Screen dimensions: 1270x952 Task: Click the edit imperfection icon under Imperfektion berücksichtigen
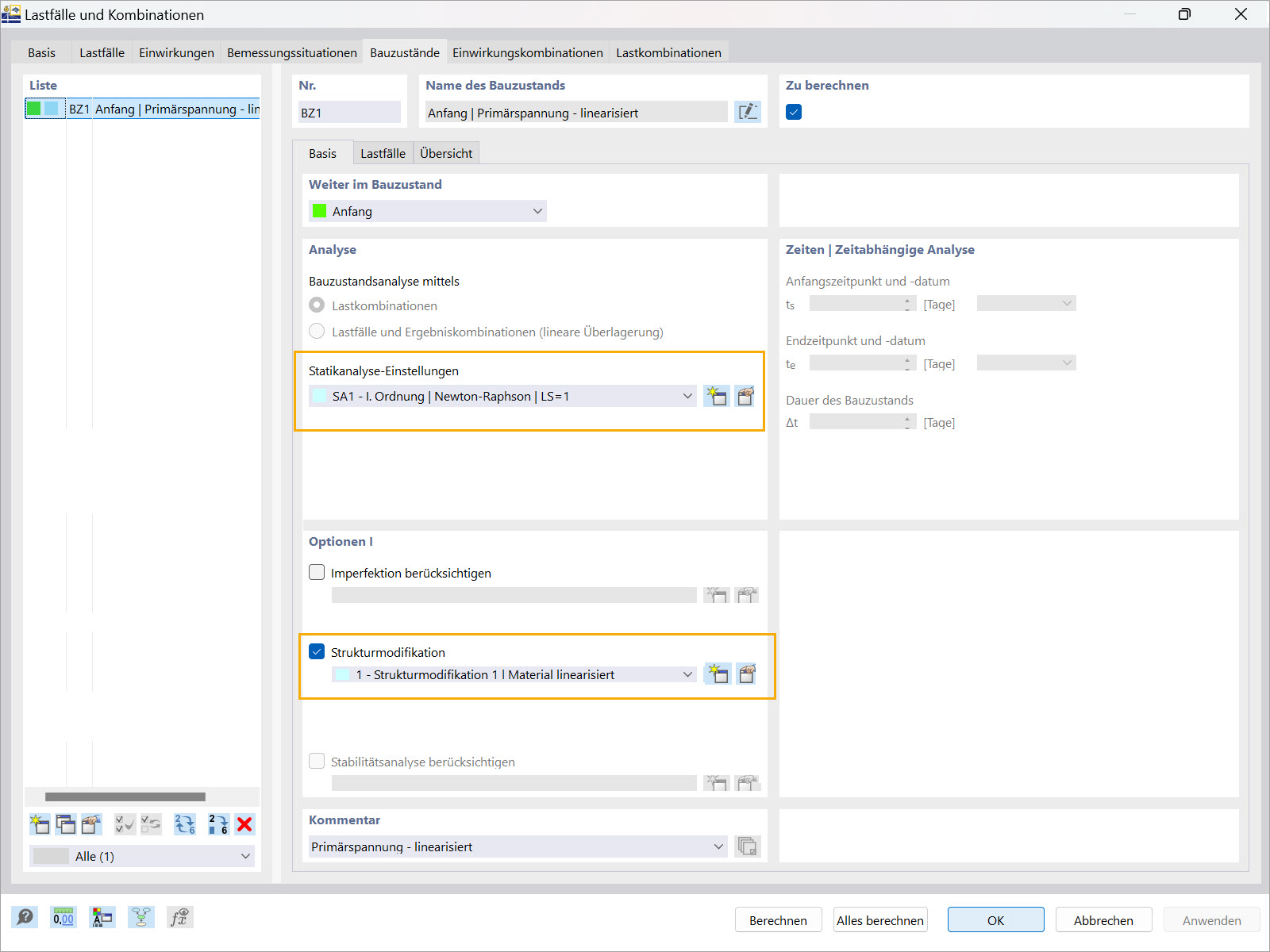pyautogui.click(x=746, y=595)
